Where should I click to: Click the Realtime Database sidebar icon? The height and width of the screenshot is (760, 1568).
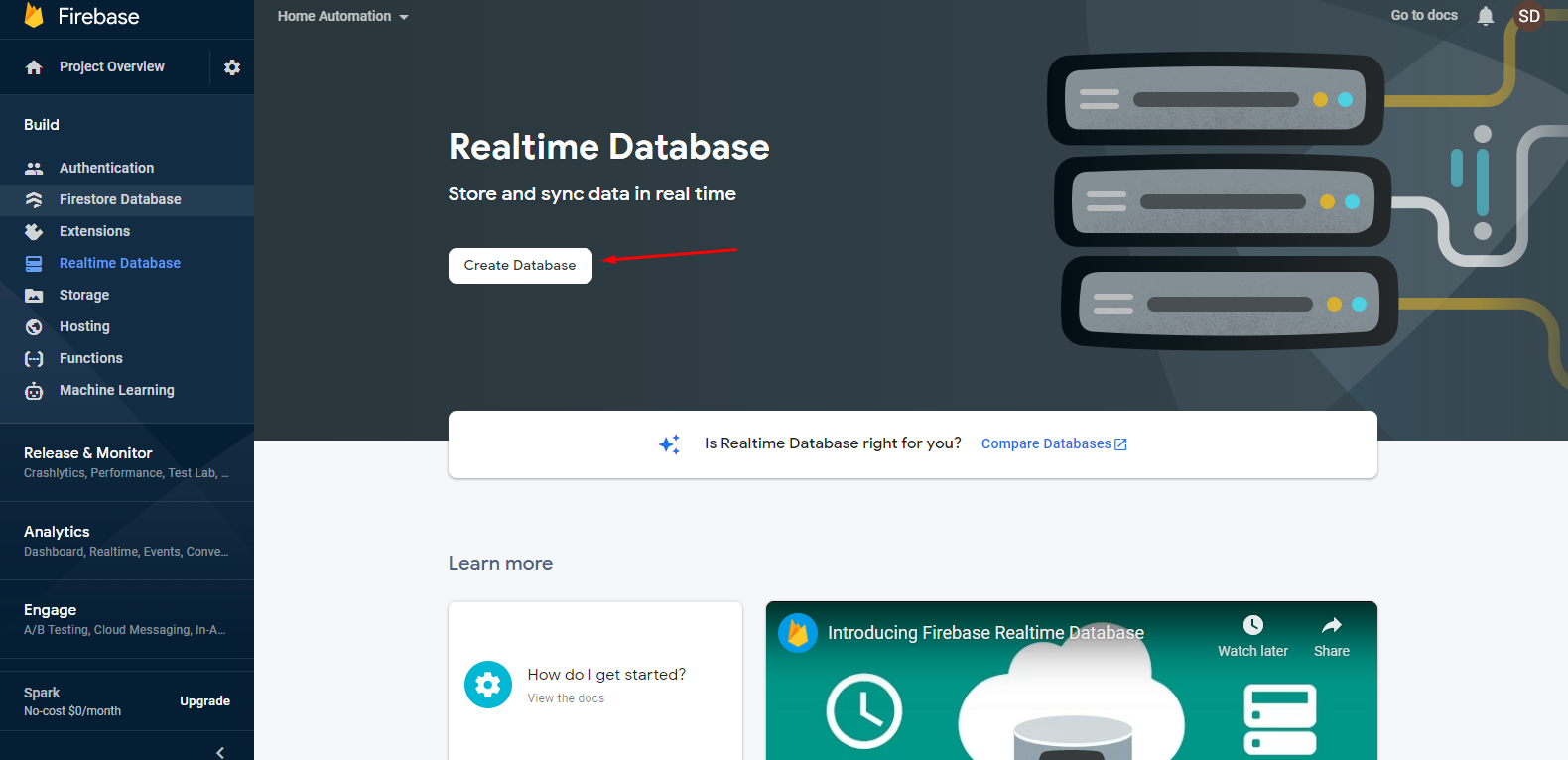coord(34,264)
